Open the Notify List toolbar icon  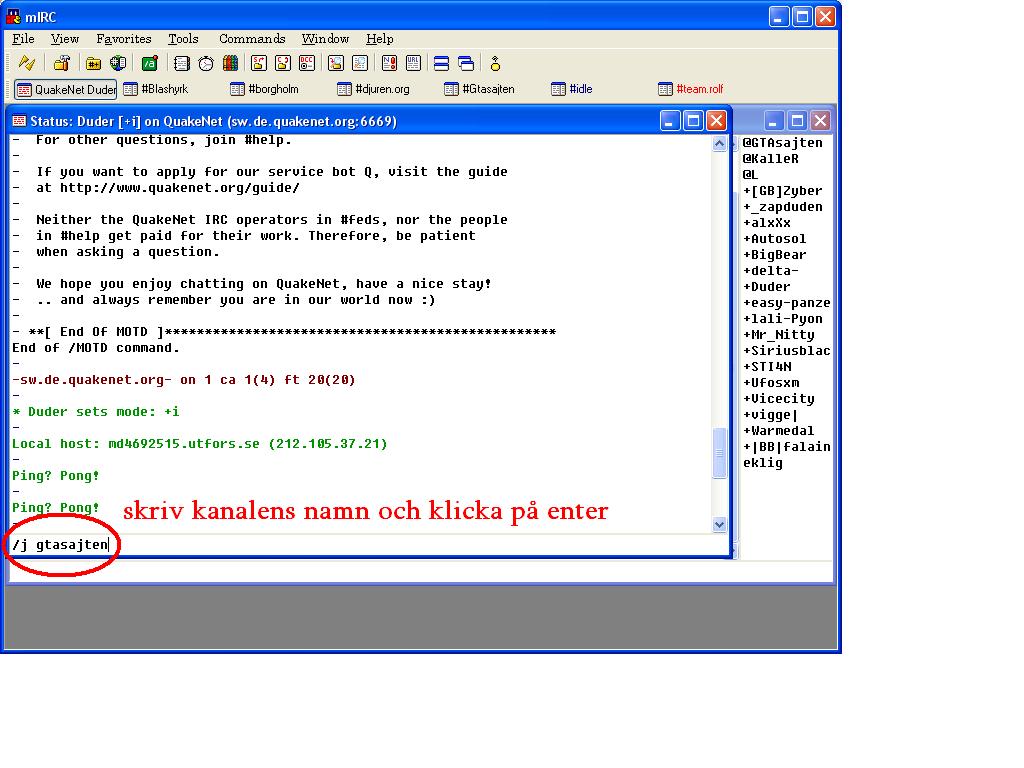pyautogui.click(x=389, y=63)
